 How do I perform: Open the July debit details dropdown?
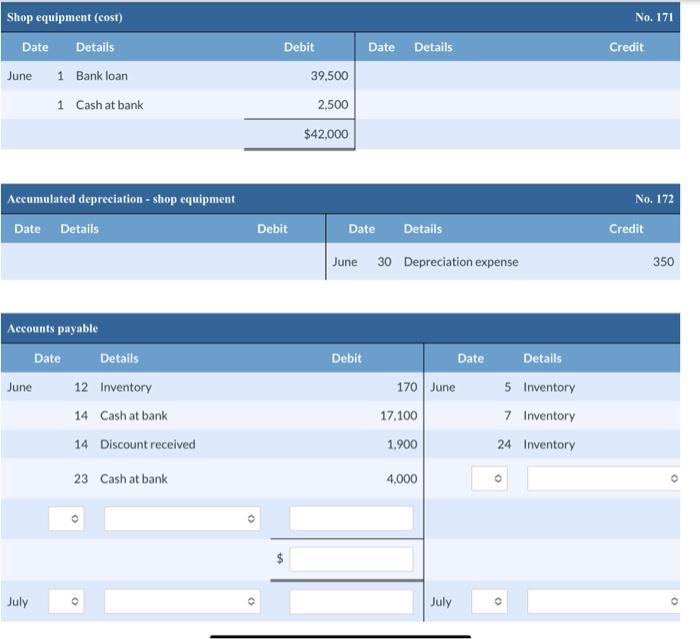pos(182,601)
